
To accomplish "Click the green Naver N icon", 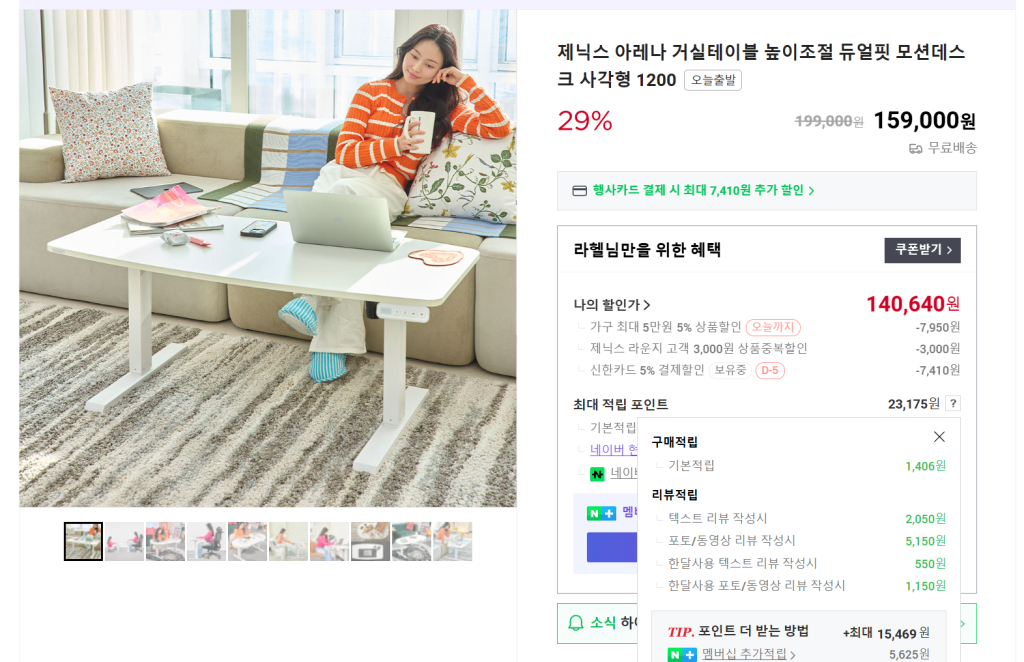I will pyautogui.click(x=597, y=474).
